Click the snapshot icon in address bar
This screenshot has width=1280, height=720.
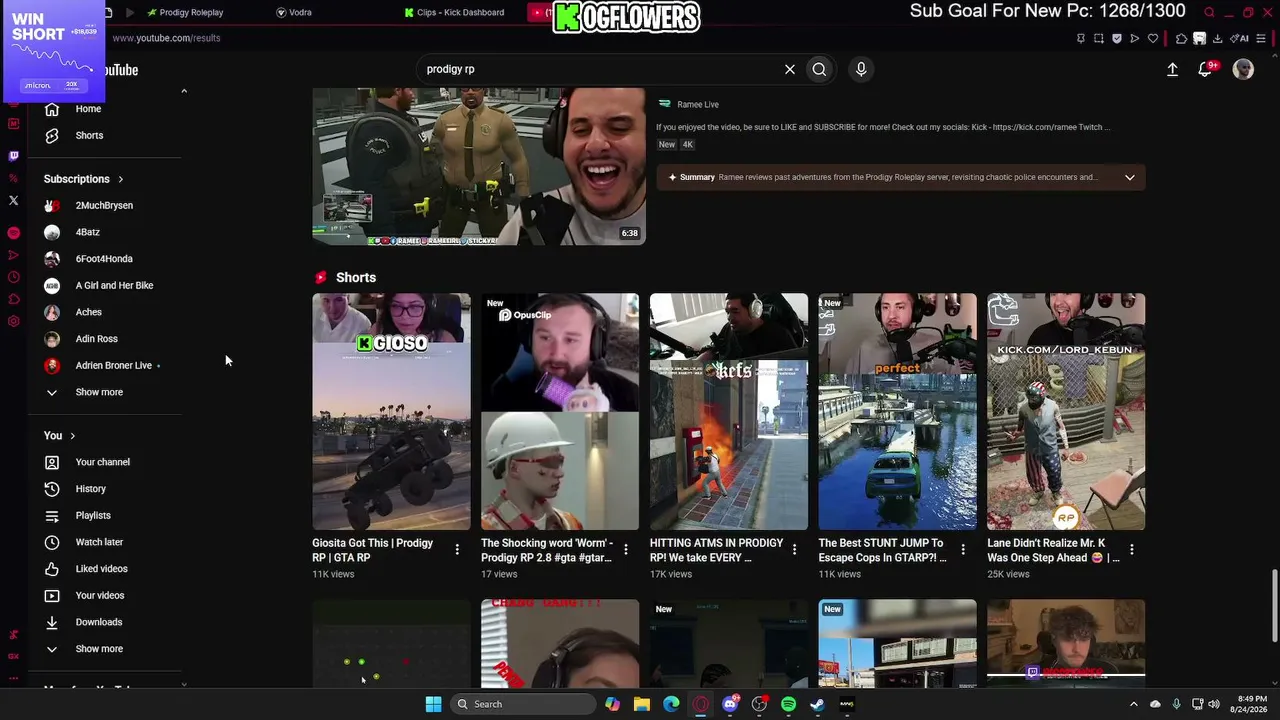(x=1099, y=38)
